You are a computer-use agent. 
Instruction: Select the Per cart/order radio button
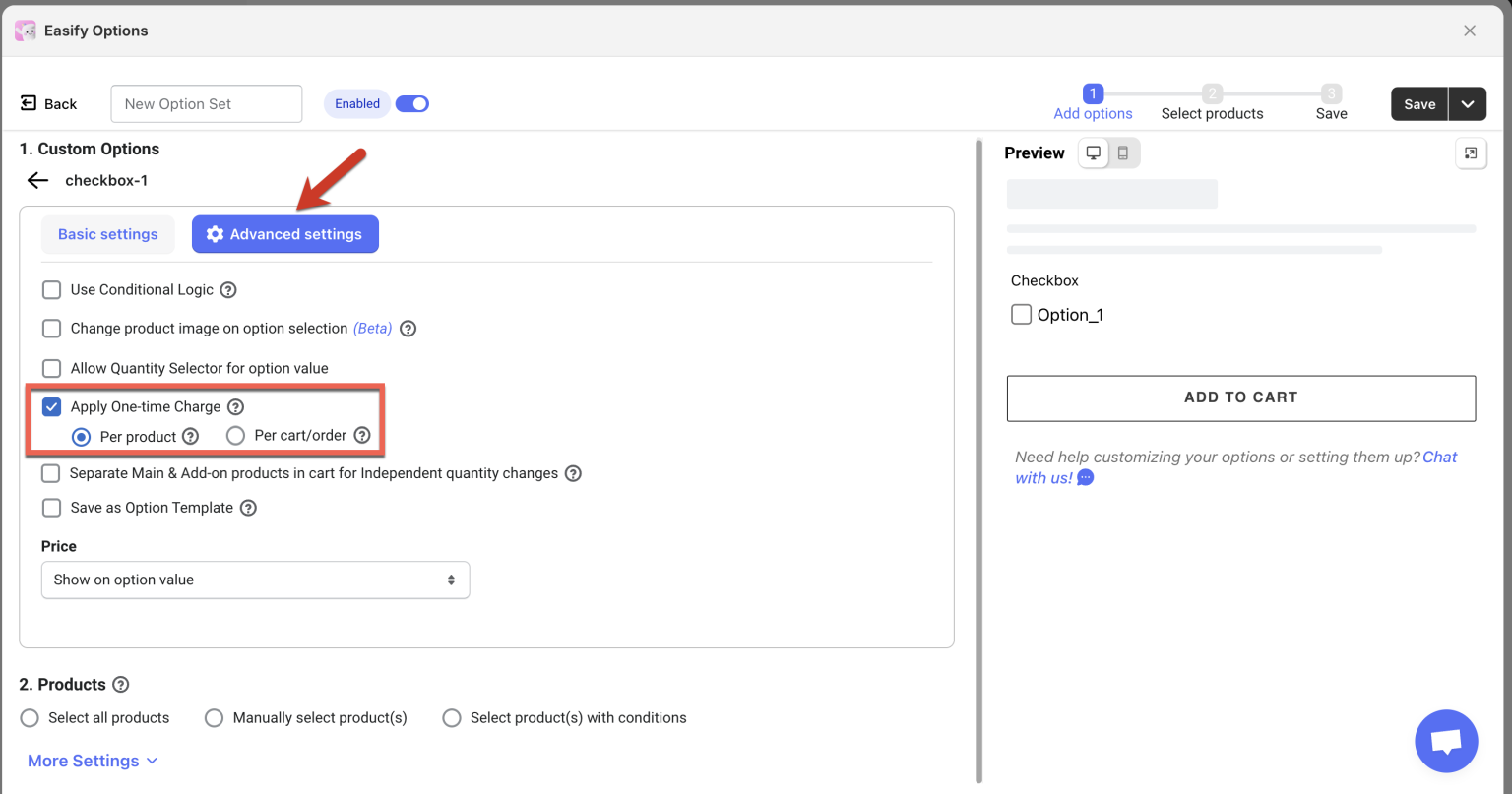pyautogui.click(x=235, y=436)
